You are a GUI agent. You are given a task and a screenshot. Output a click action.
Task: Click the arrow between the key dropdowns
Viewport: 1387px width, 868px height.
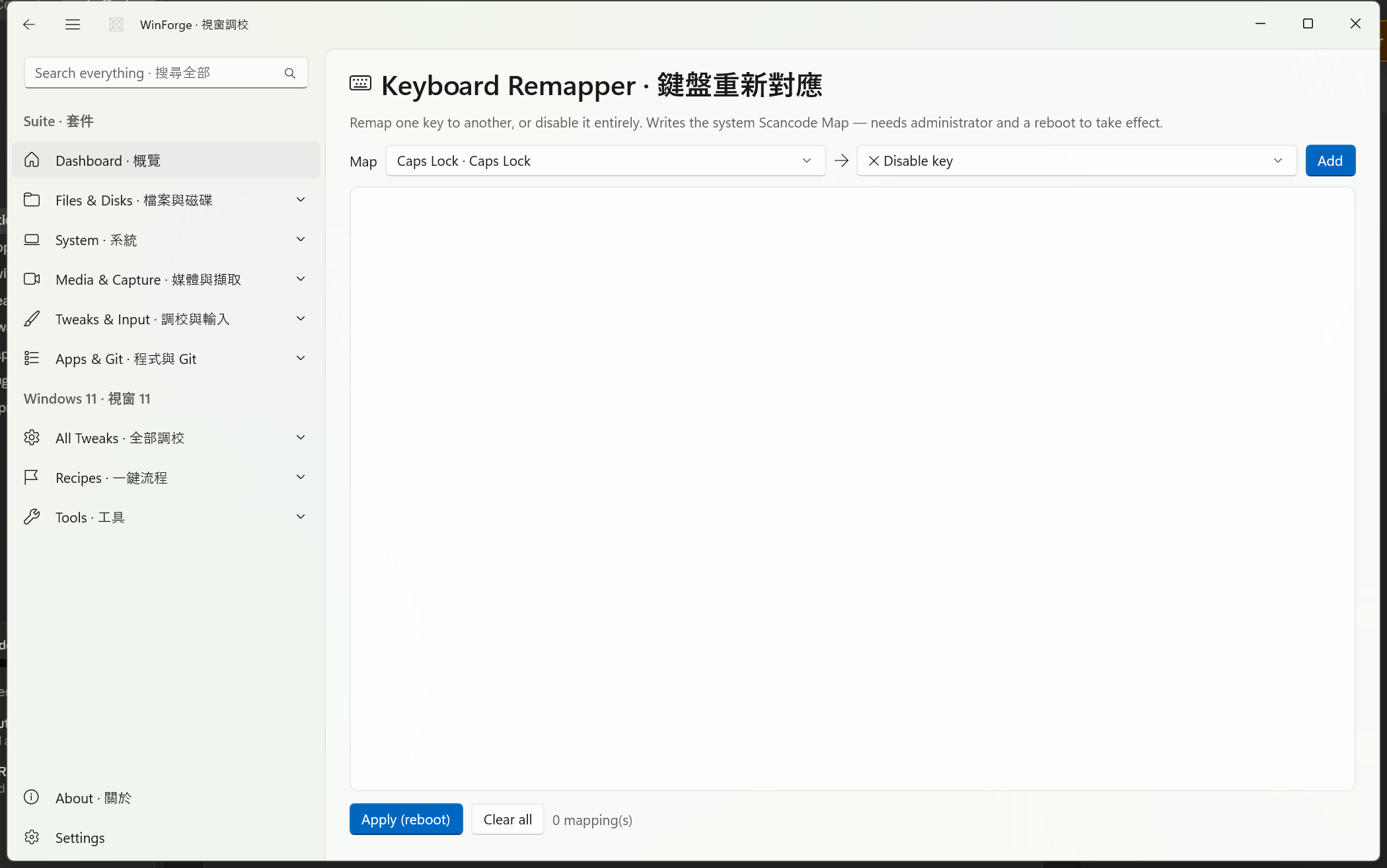(x=841, y=161)
